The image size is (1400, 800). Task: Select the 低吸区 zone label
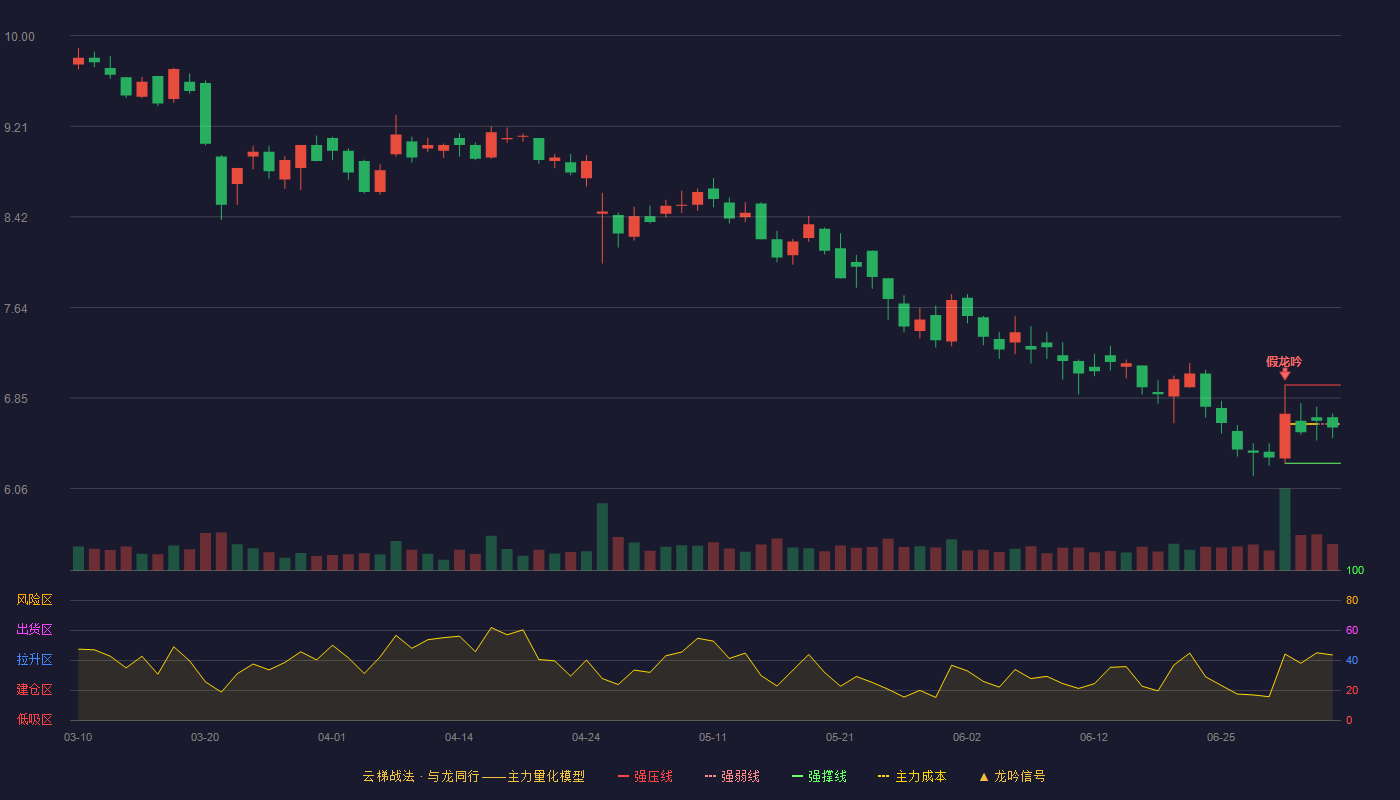pos(34,719)
